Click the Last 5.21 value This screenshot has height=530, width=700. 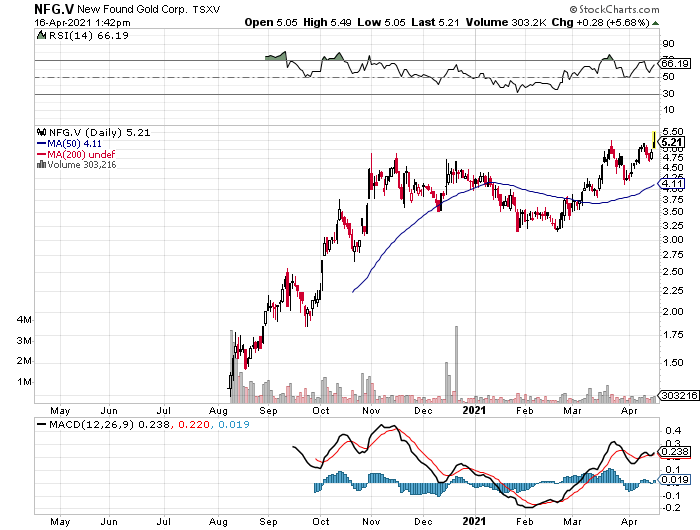pyautogui.click(x=435, y=22)
